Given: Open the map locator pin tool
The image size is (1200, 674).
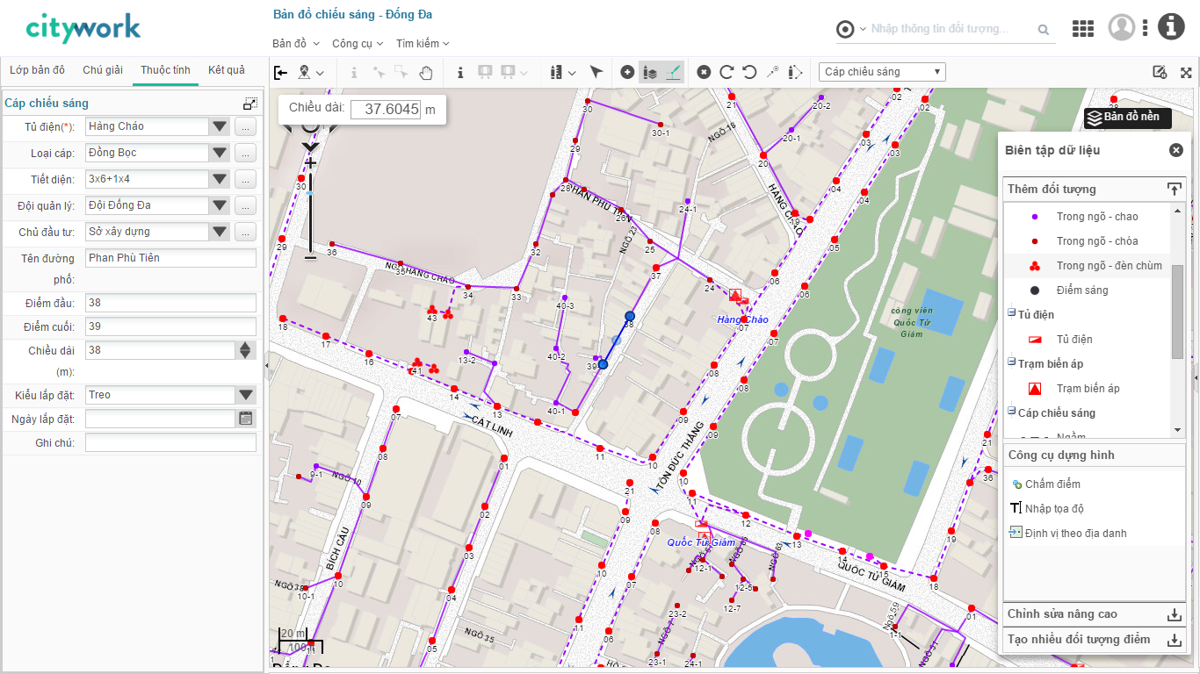Looking at the screenshot, I should [305, 72].
